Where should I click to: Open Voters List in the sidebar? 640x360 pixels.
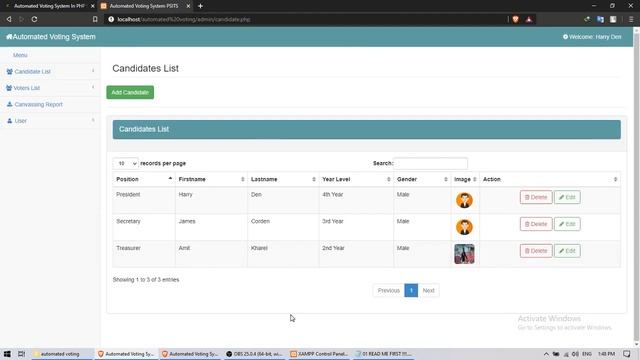(27, 88)
